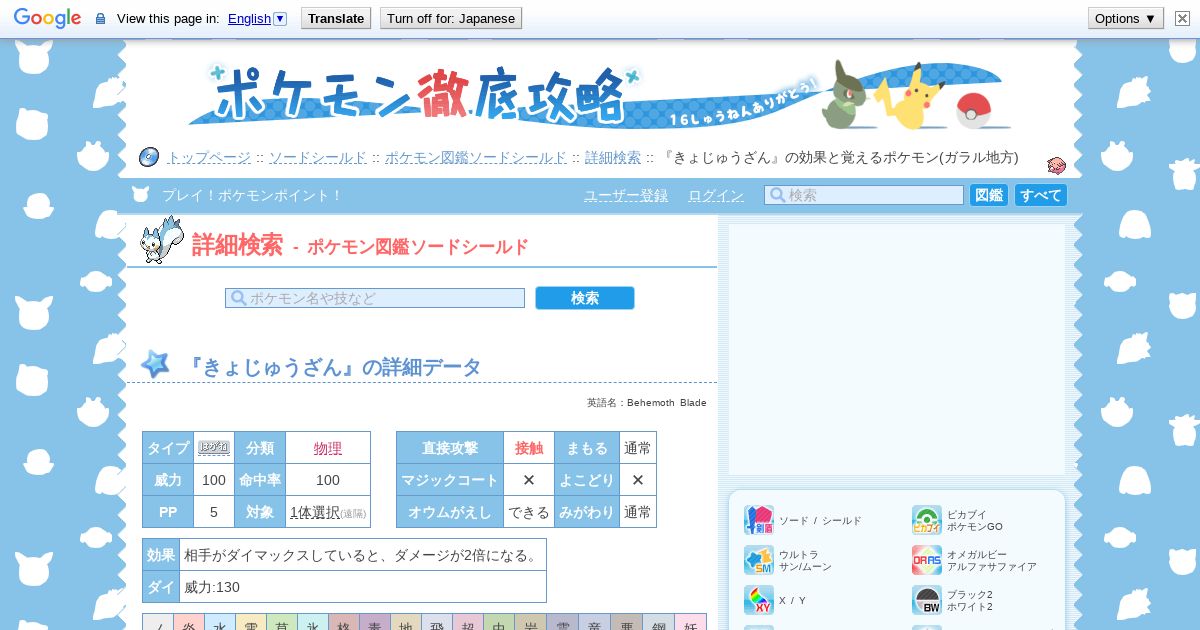The width and height of the screenshot is (1200, 630).
Task: Open the オメガルビー アルファサファイア text link
Action: pyautogui.click(x=992, y=560)
